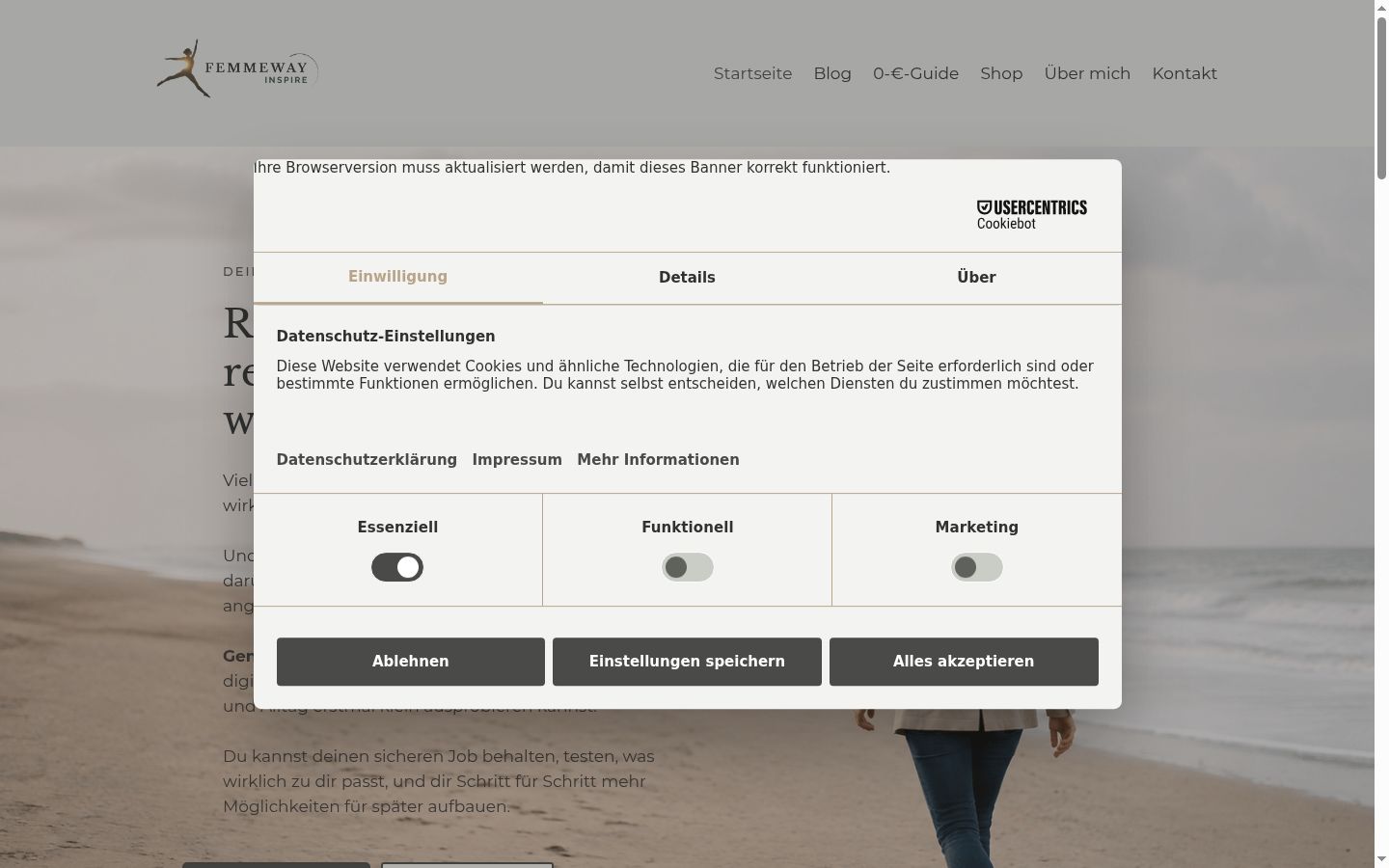Click the scrollbar down arrow

(x=1381, y=860)
